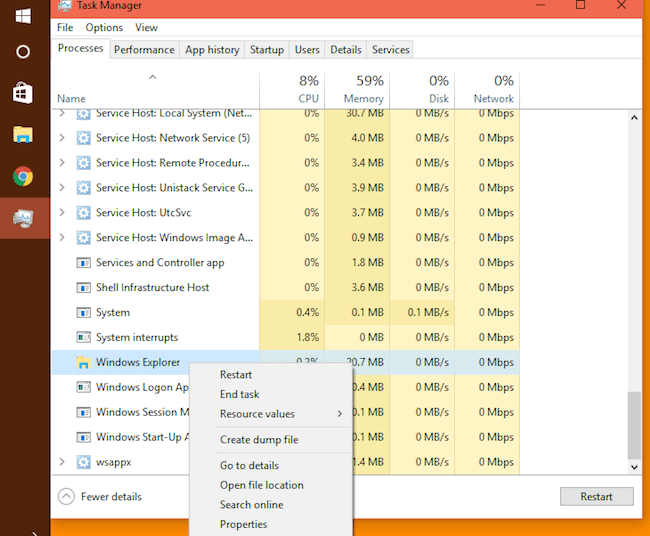Click the Windows Start-Up Application icon
Image resolution: width=650 pixels, height=536 pixels.
84,437
